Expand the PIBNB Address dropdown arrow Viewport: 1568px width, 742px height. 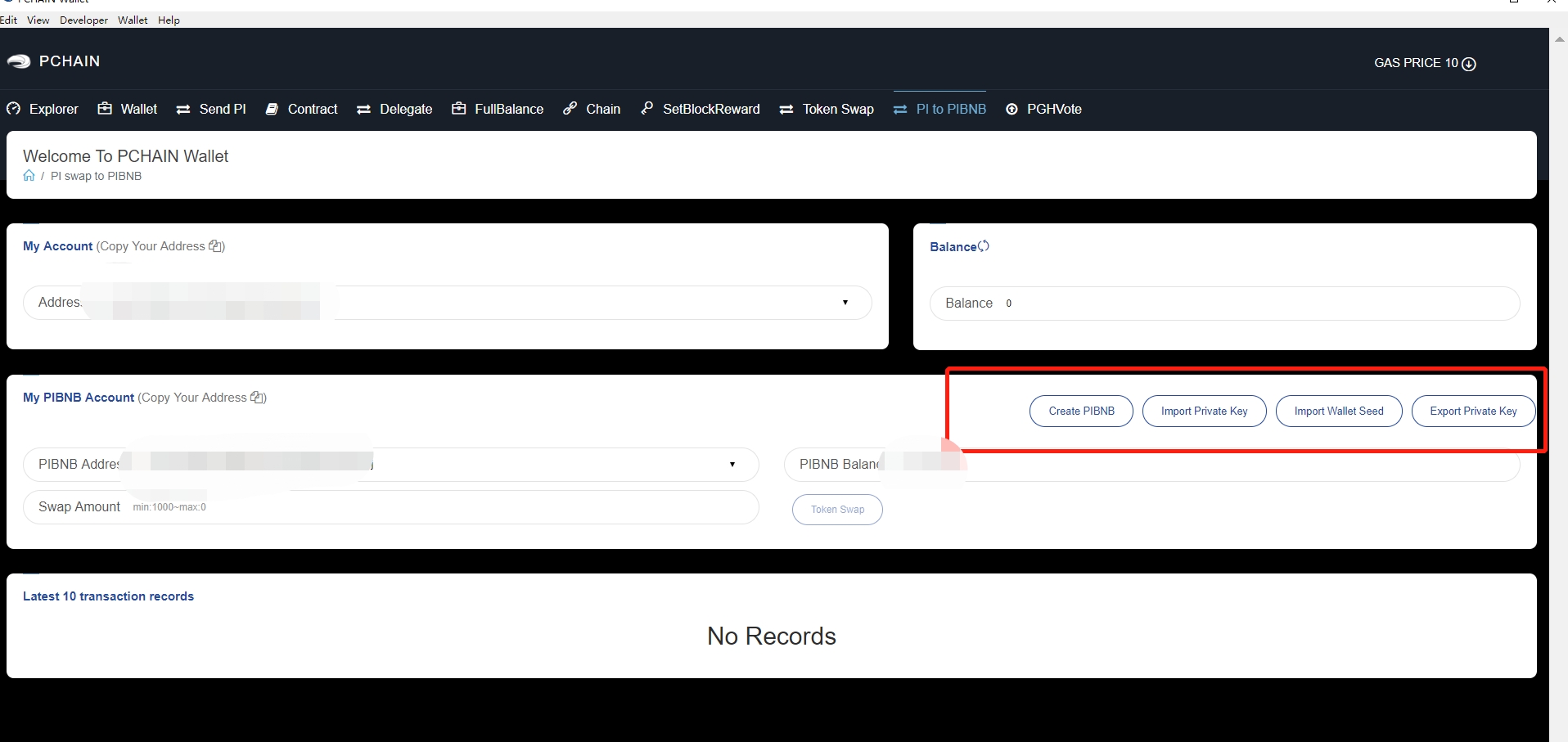point(732,465)
